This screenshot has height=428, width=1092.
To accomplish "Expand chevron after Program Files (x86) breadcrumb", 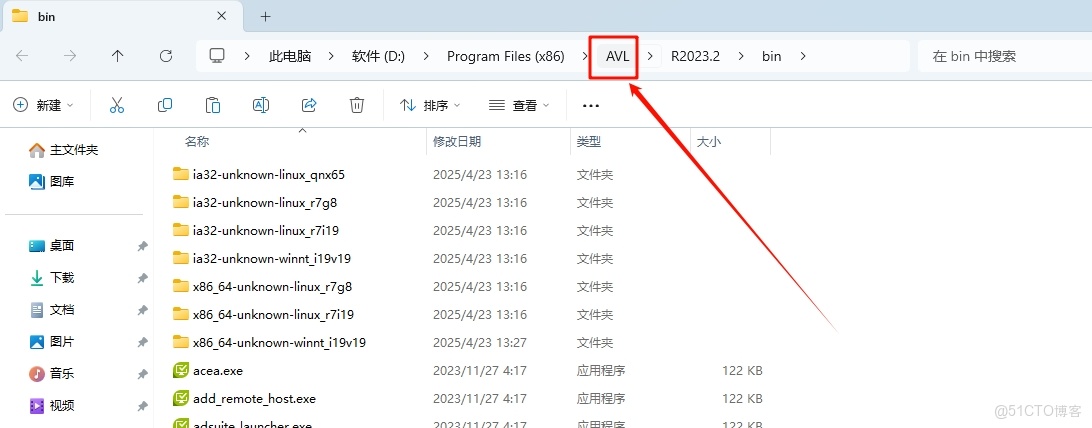I will (x=584, y=56).
